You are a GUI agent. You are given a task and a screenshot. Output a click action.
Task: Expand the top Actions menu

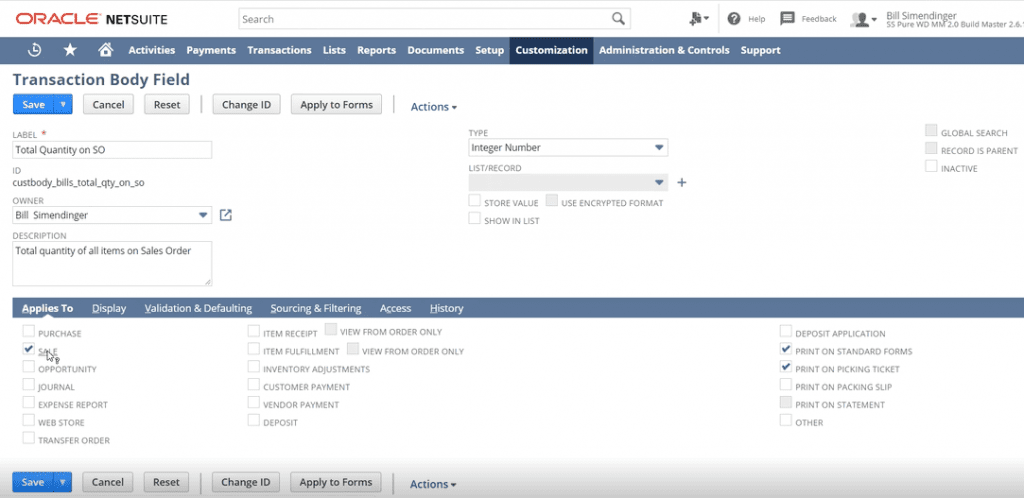[x=434, y=107]
